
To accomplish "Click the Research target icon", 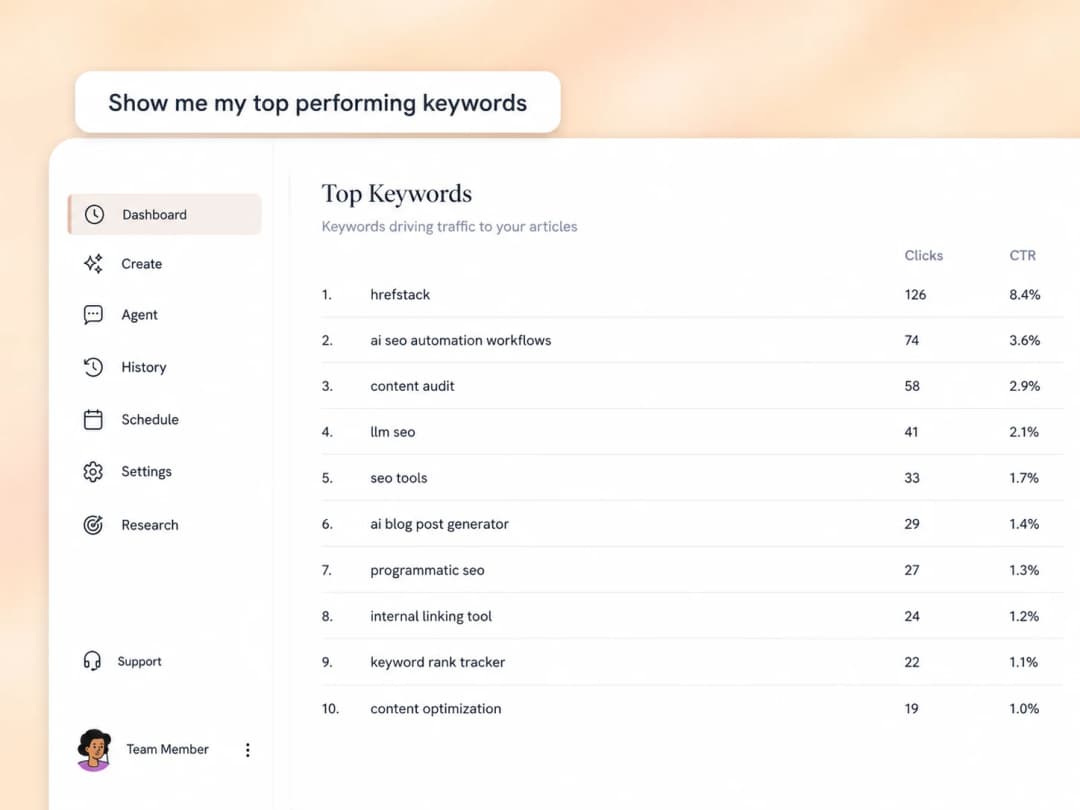I will point(93,525).
